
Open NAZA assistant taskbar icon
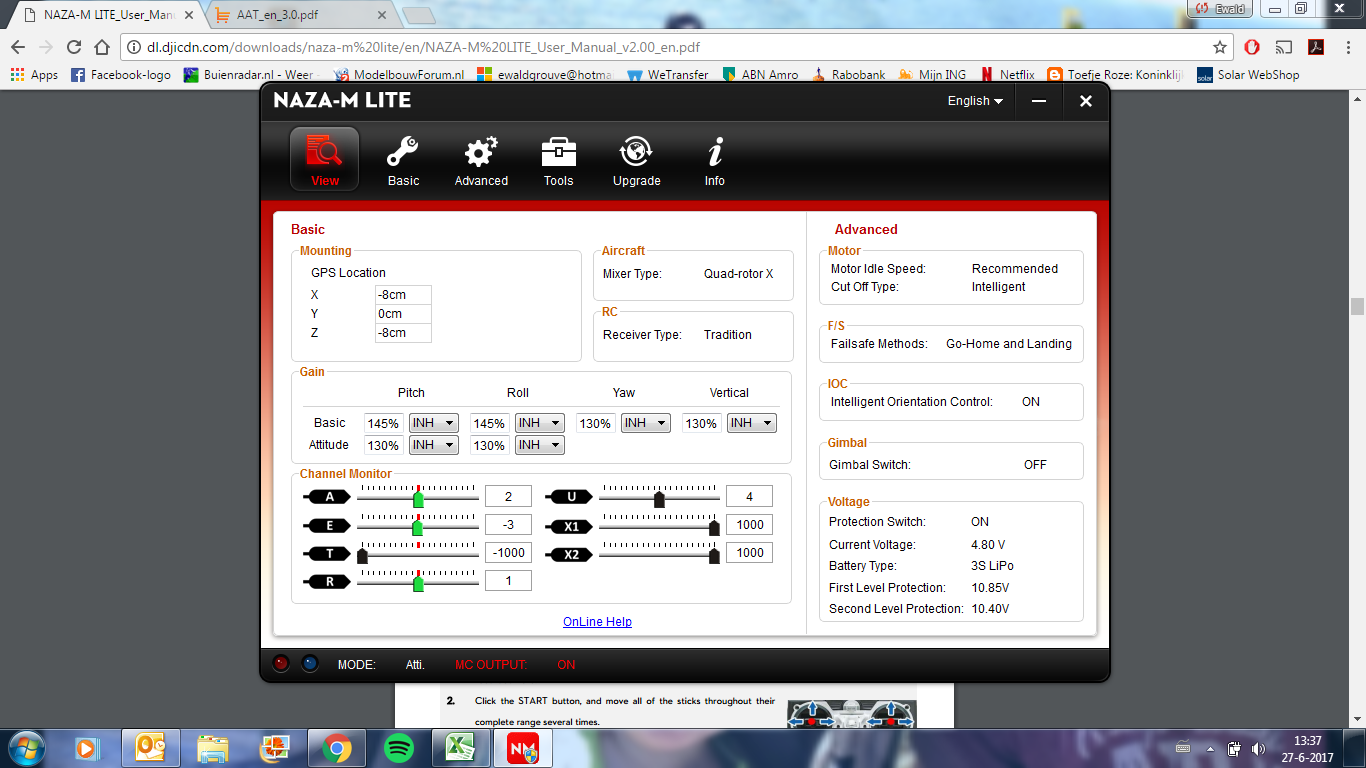tap(523, 748)
